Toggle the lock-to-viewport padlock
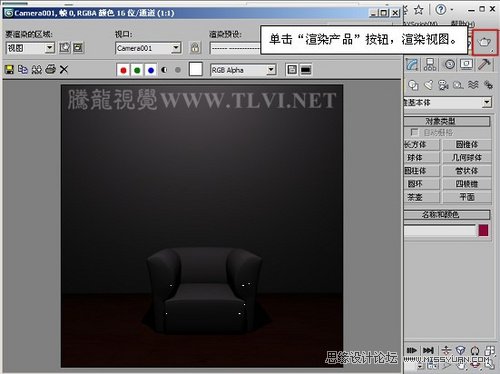This screenshot has height=374, width=500. coord(195,48)
